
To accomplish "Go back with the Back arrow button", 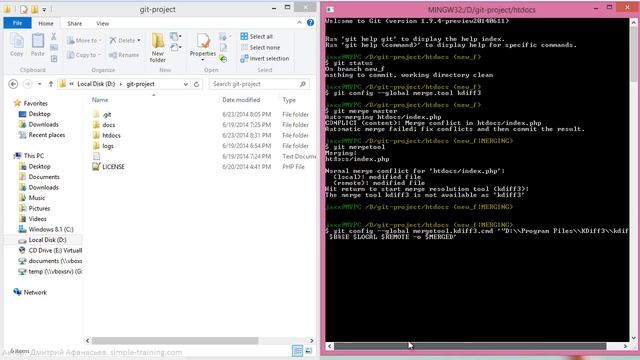I will tap(13, 84).
